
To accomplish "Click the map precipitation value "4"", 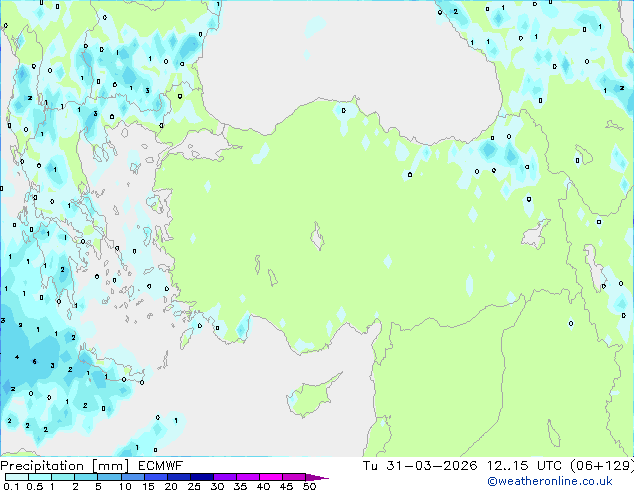I will pyautogui.click(x=17, y=357).
